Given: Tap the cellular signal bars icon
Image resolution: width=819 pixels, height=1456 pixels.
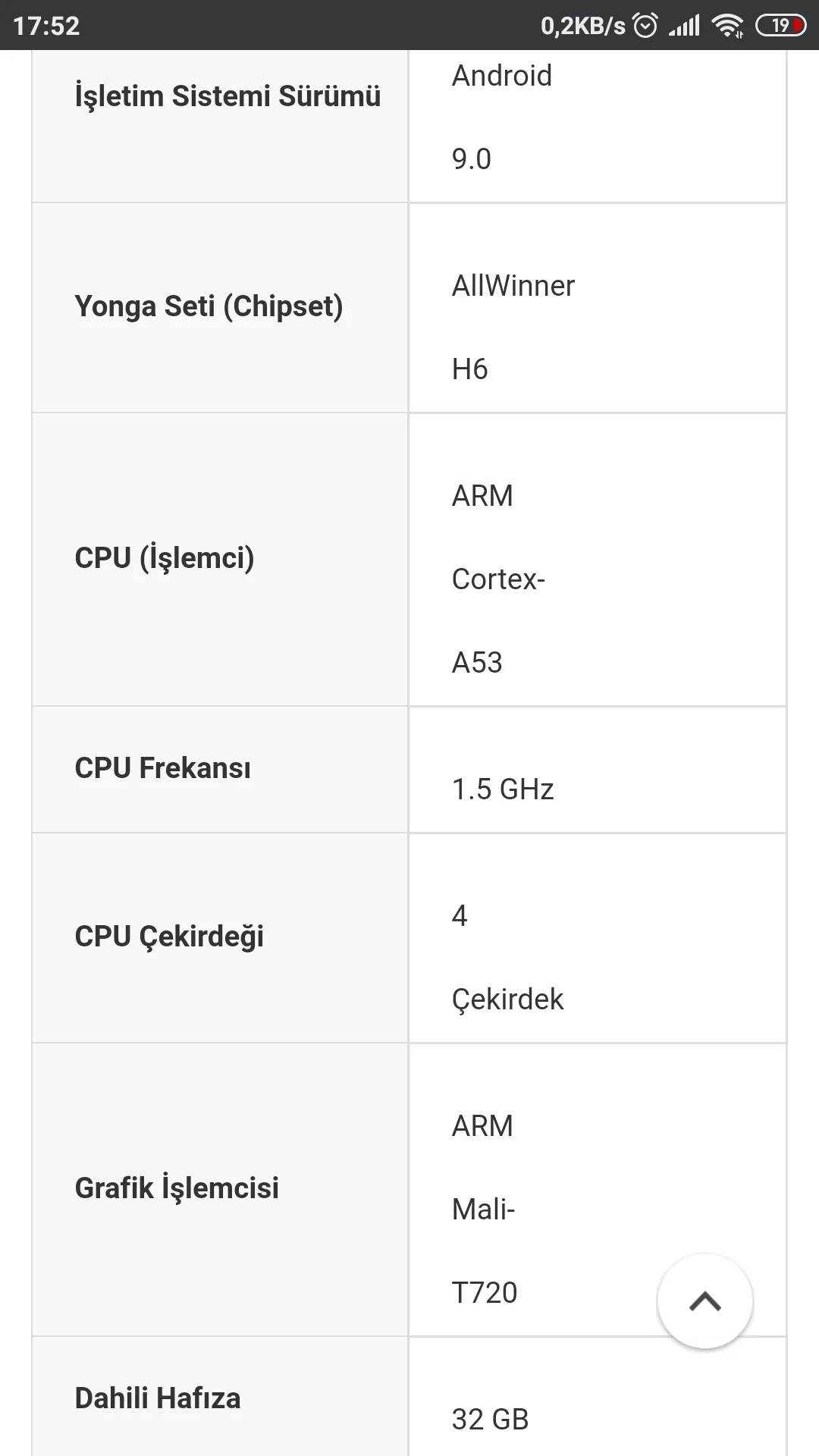Looking at the screenshot, I should pyautogui.click(x=684, y=26).
